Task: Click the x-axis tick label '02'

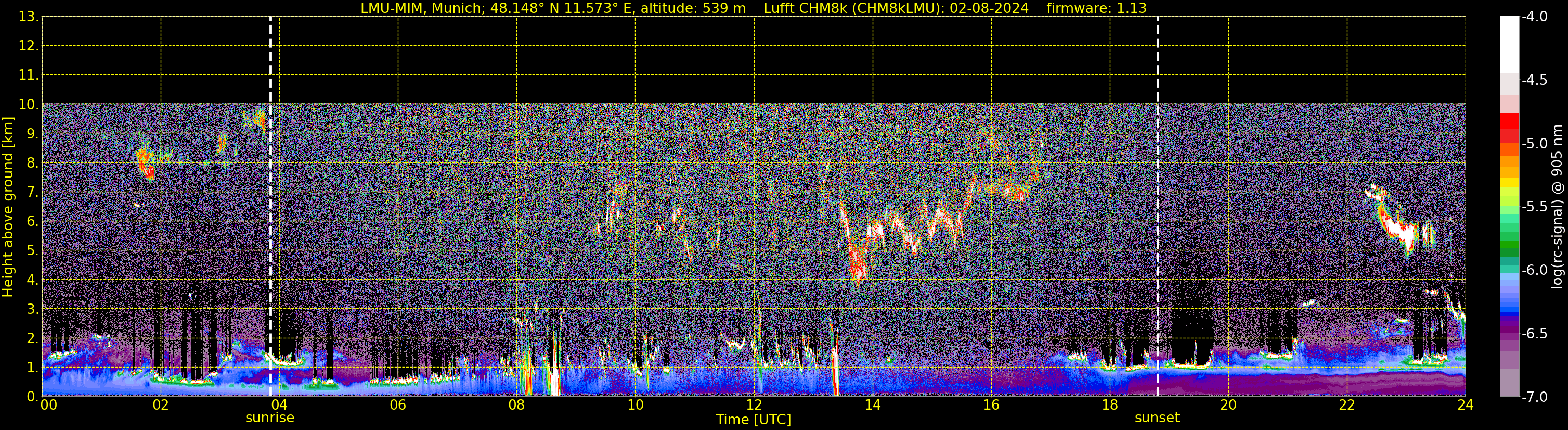Action: (161, 405)
